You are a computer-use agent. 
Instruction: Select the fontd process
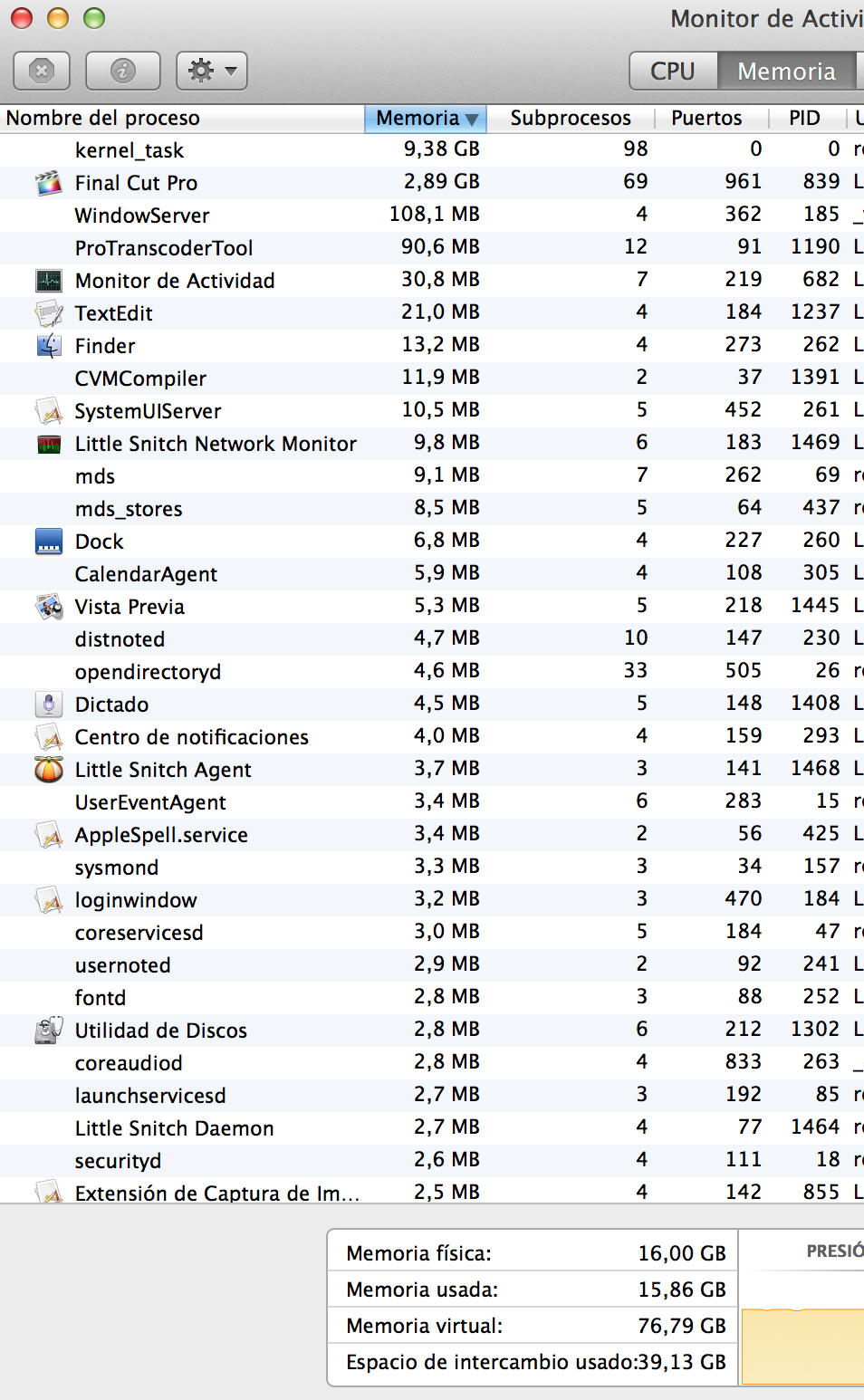pyautogui.click(x=432, y=998)
